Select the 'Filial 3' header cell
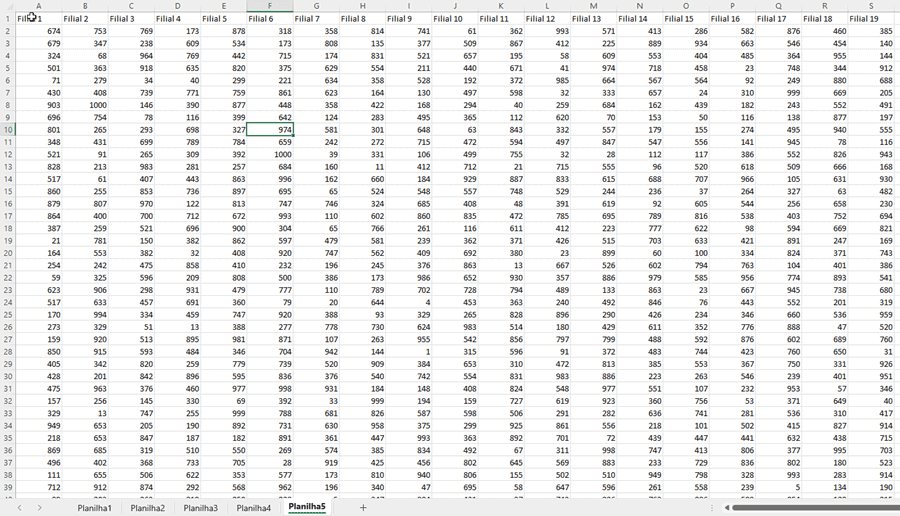Screen dimensions: 900x516 131,18
